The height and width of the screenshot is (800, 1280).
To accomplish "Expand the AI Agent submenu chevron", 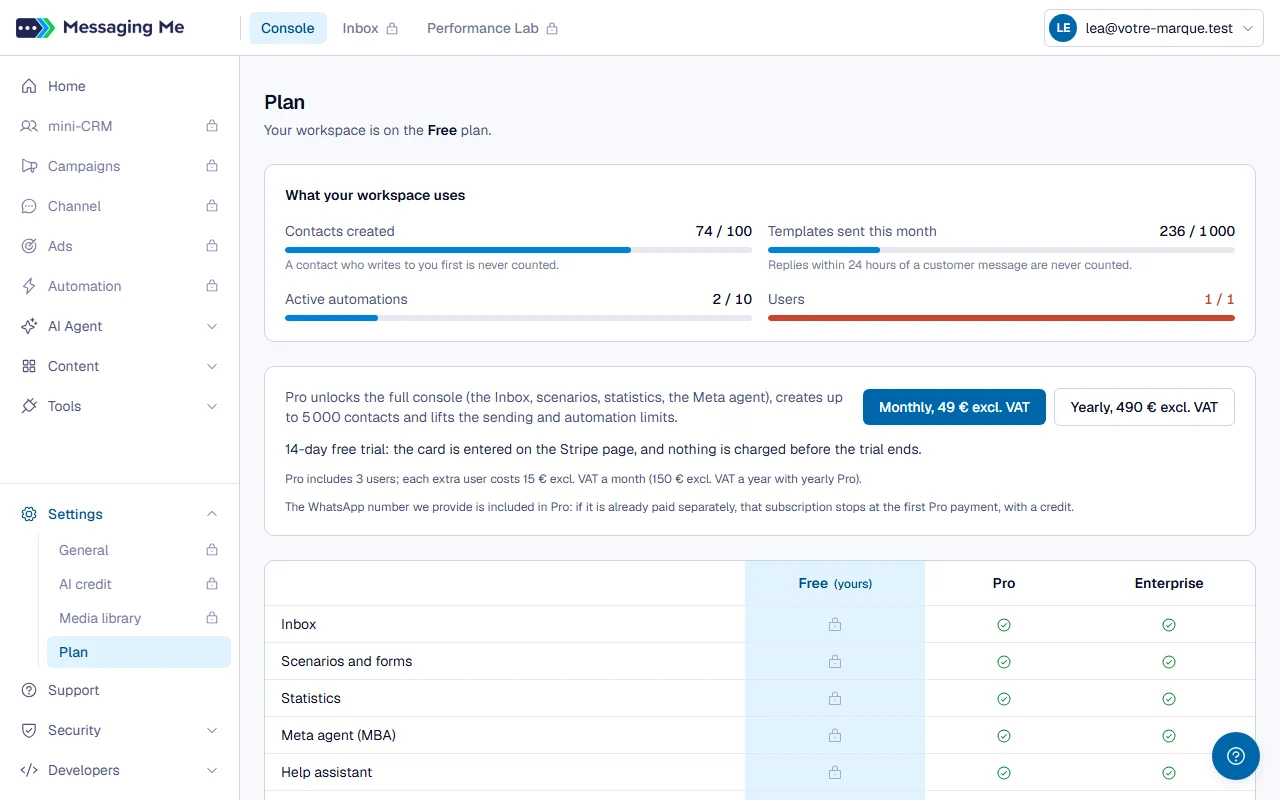I will [212, 326].
